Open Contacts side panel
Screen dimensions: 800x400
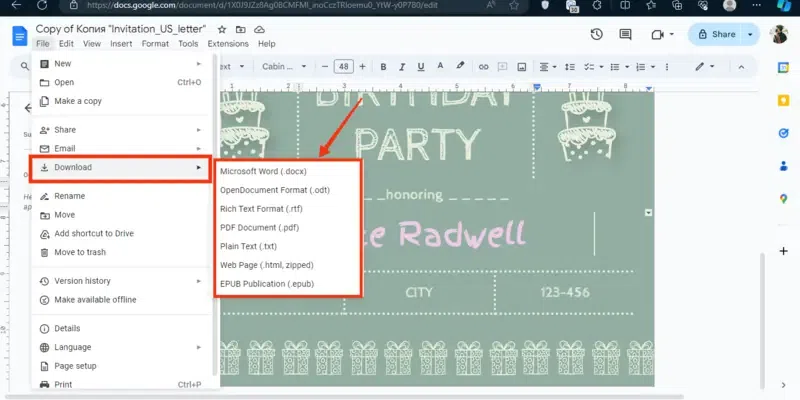click(783, 166)
